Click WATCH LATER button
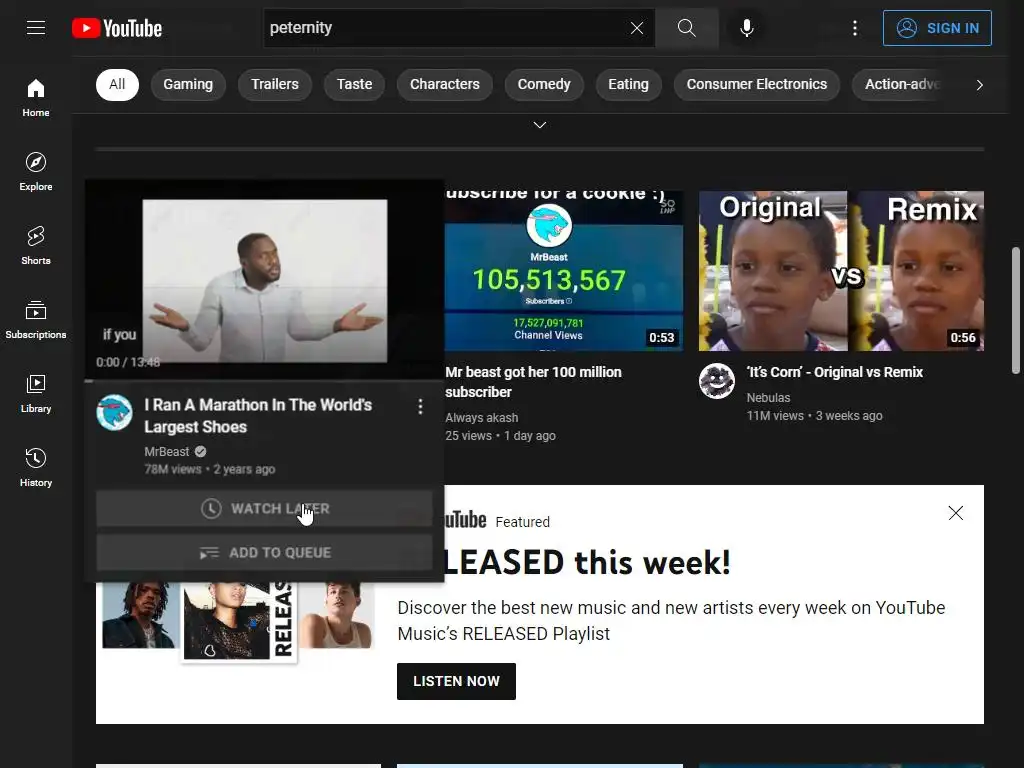This screenshot has width=1024, height=768. 264,508
